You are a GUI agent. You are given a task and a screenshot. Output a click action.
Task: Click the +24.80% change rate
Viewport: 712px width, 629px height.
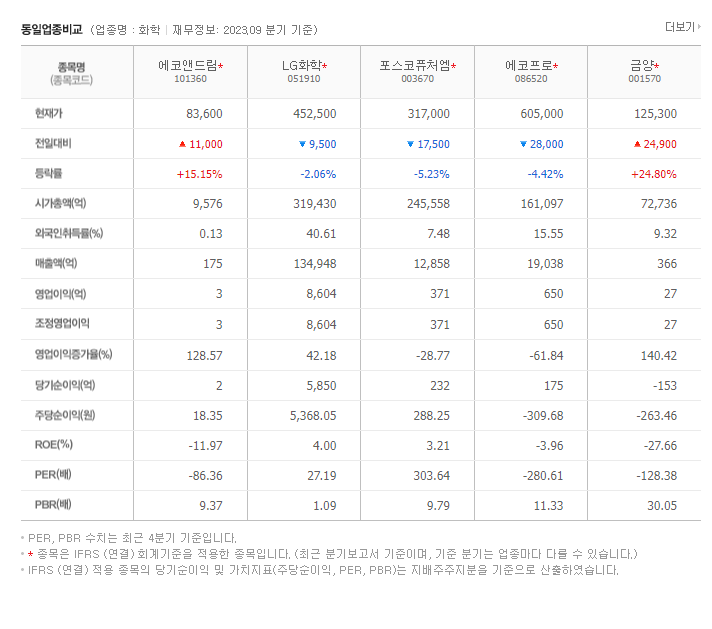click(654, 174)
